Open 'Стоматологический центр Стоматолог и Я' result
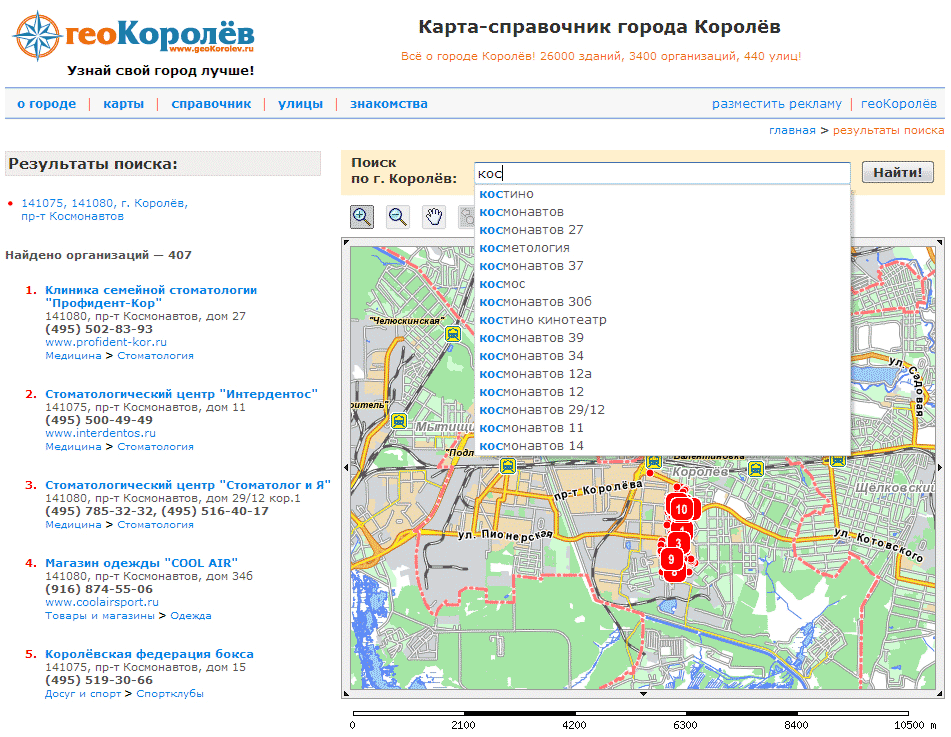The image size is (951, 737). coord(188,485)
